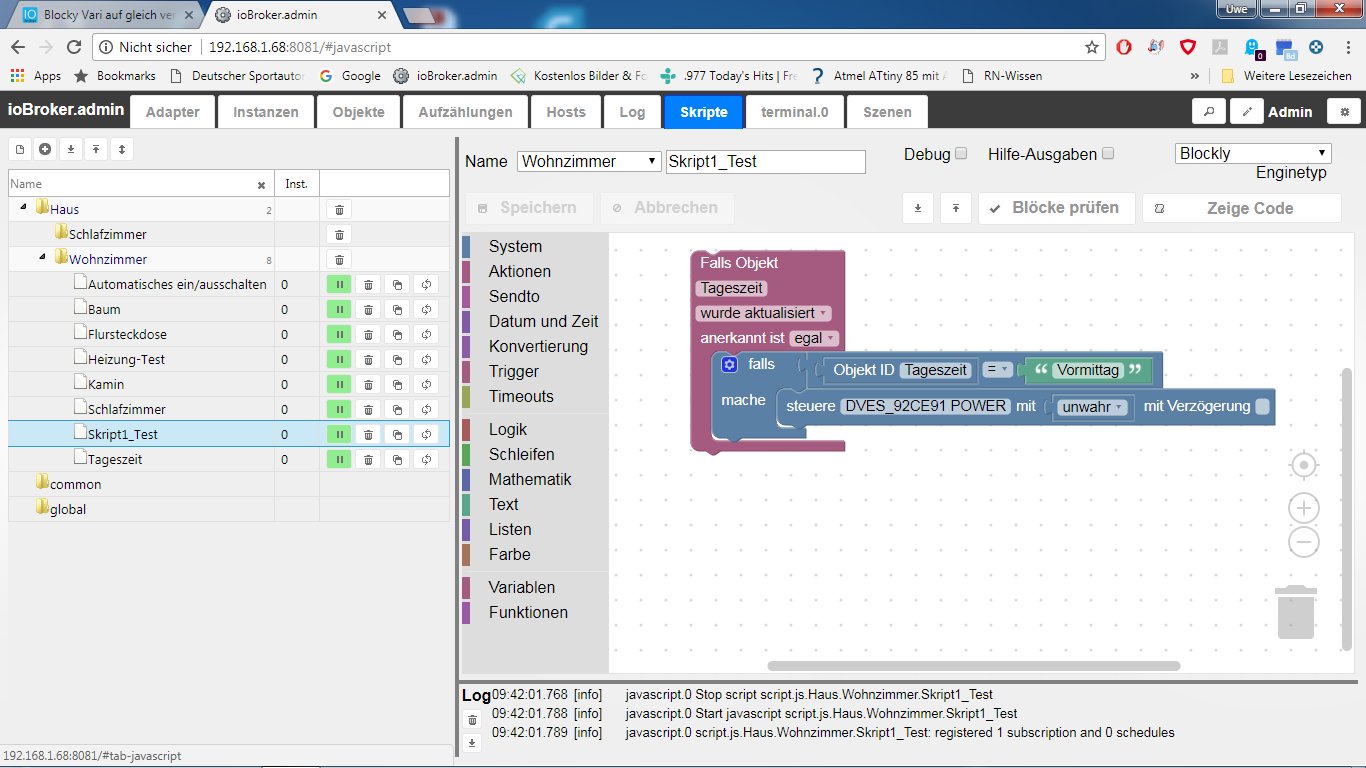1366x768 pixels.
Task: Click the expand/collapse all tree icon
Action: (121, 149)
